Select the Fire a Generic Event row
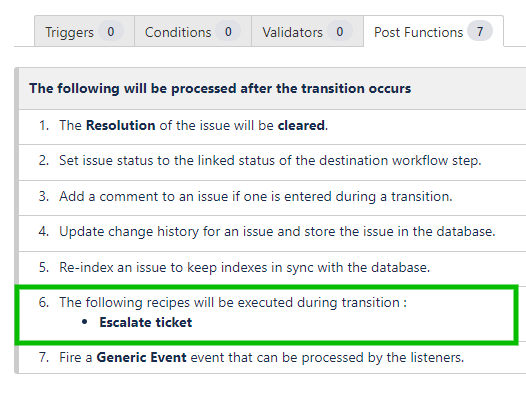526x395 pixels. [x=272, y=358]
